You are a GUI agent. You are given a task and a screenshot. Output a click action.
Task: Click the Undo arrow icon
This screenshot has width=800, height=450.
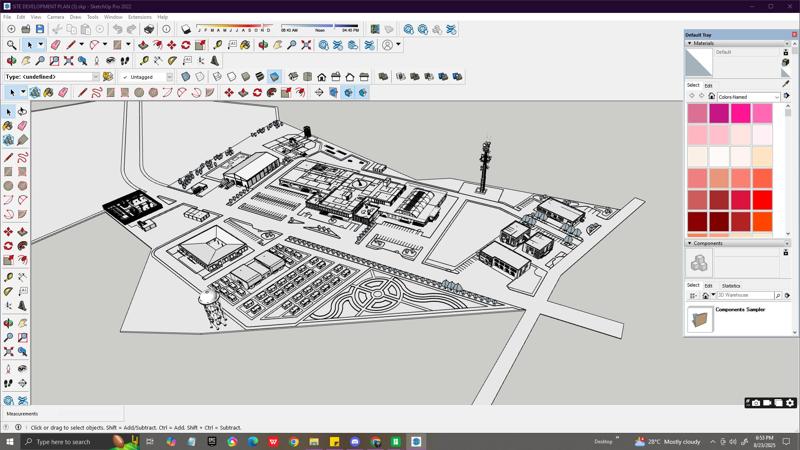118,29
